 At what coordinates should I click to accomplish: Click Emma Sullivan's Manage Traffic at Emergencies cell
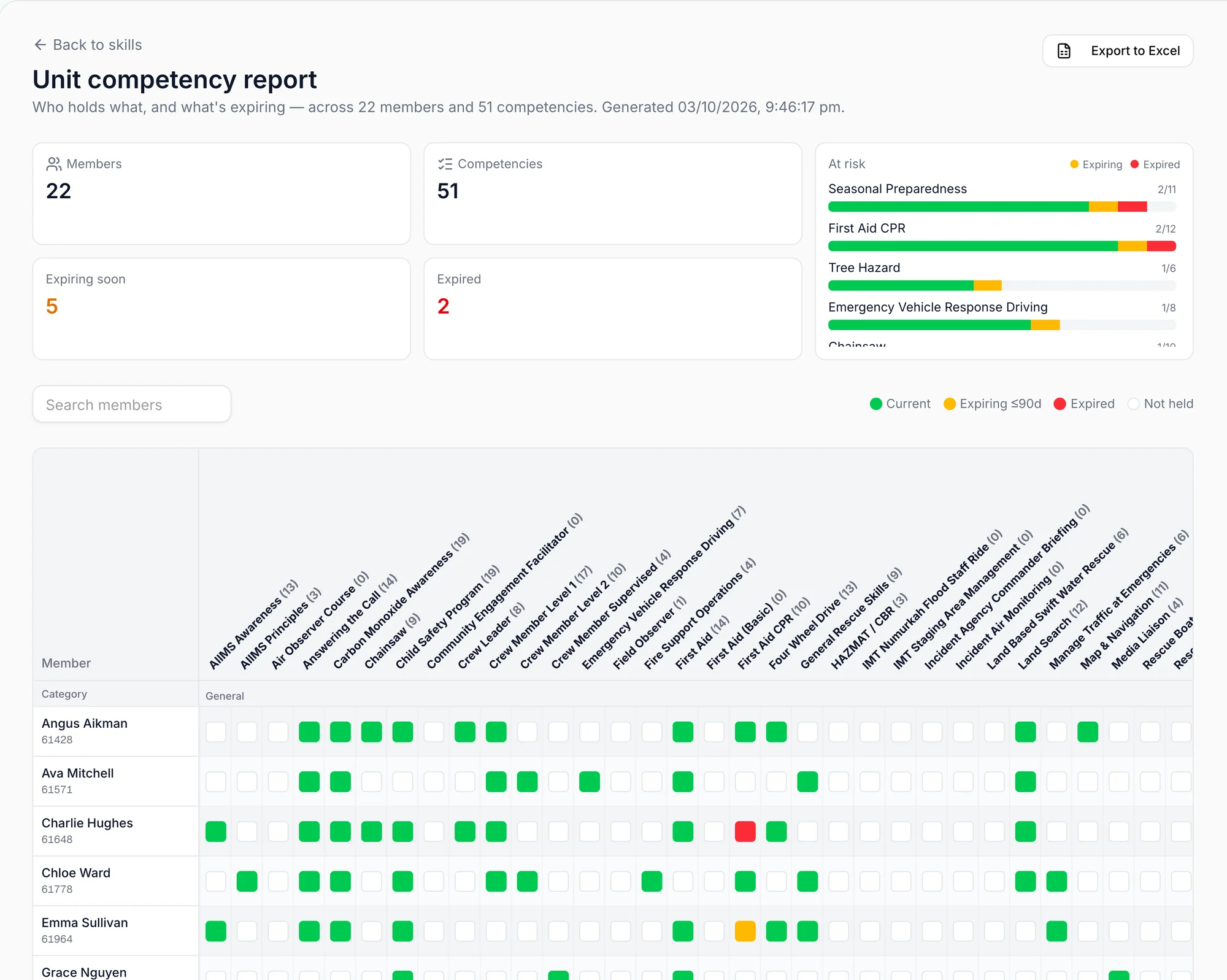[1056, 931]
